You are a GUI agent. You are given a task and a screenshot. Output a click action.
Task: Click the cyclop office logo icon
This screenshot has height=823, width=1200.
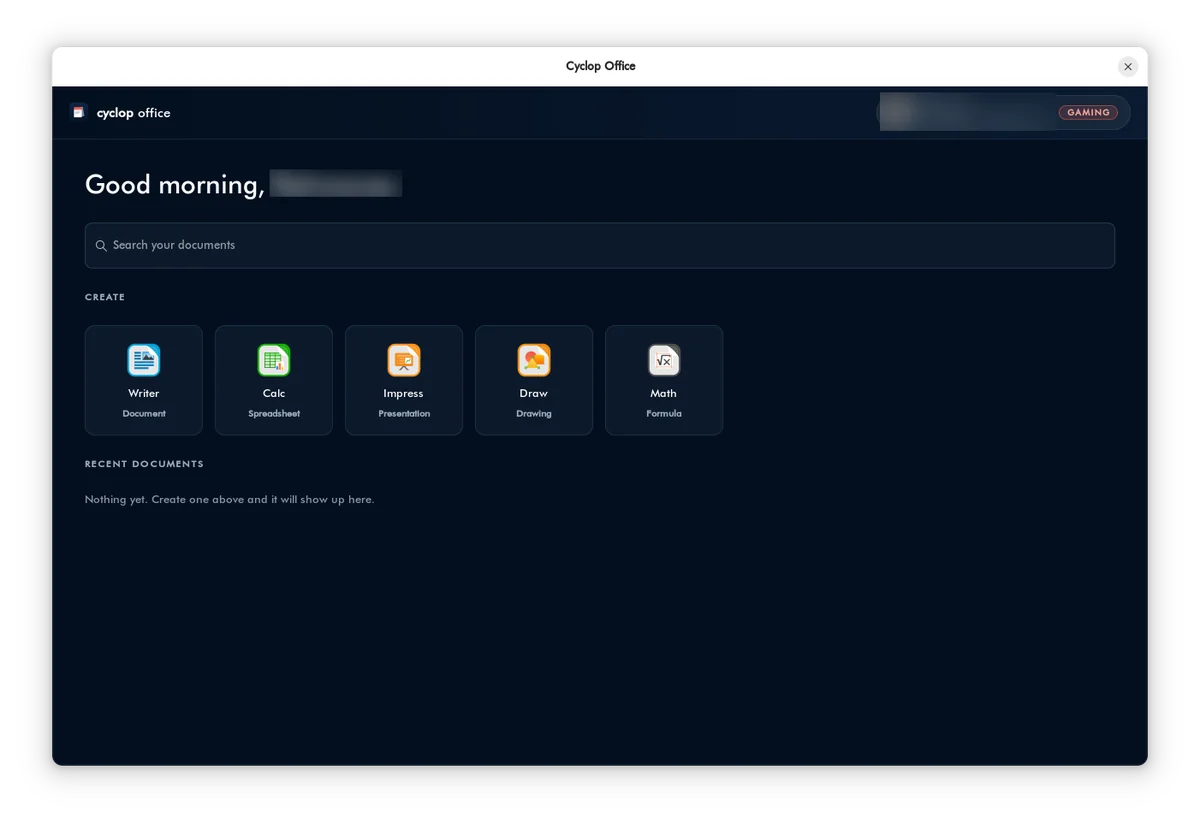click(x=79, y=112)
